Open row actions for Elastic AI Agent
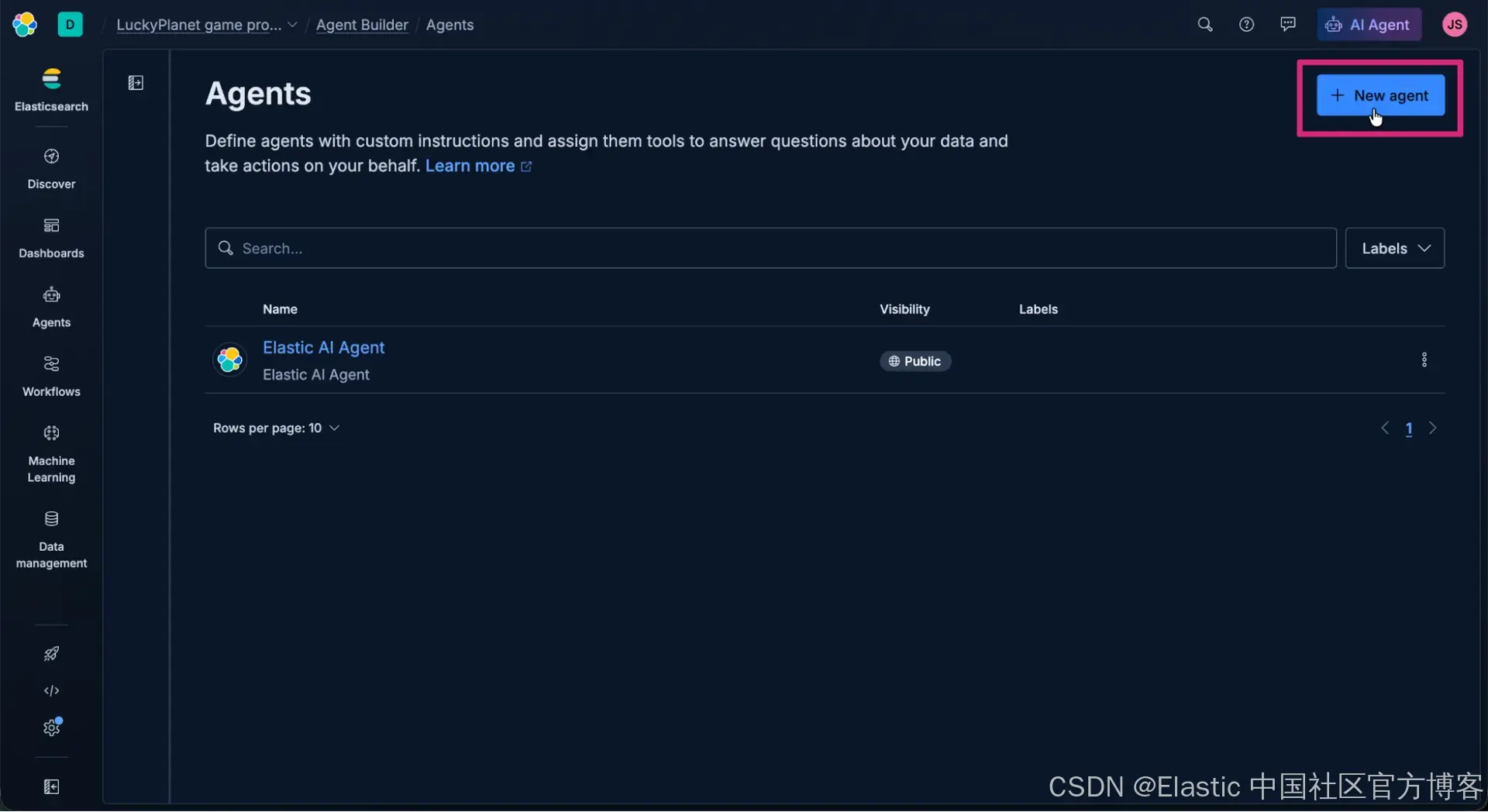The height and width of the screenshot is (812, 1488). (x=1424, y=360)
